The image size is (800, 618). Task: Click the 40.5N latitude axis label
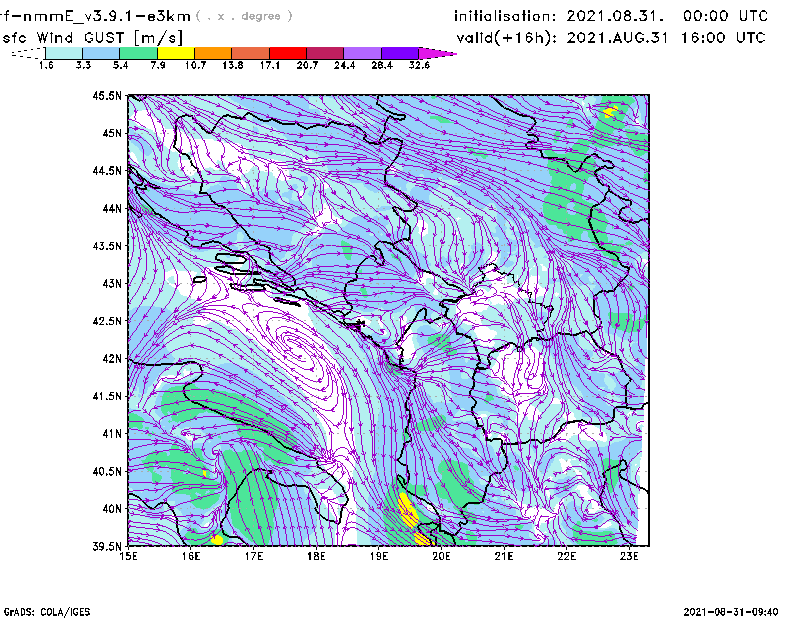[x=107, y=471]
